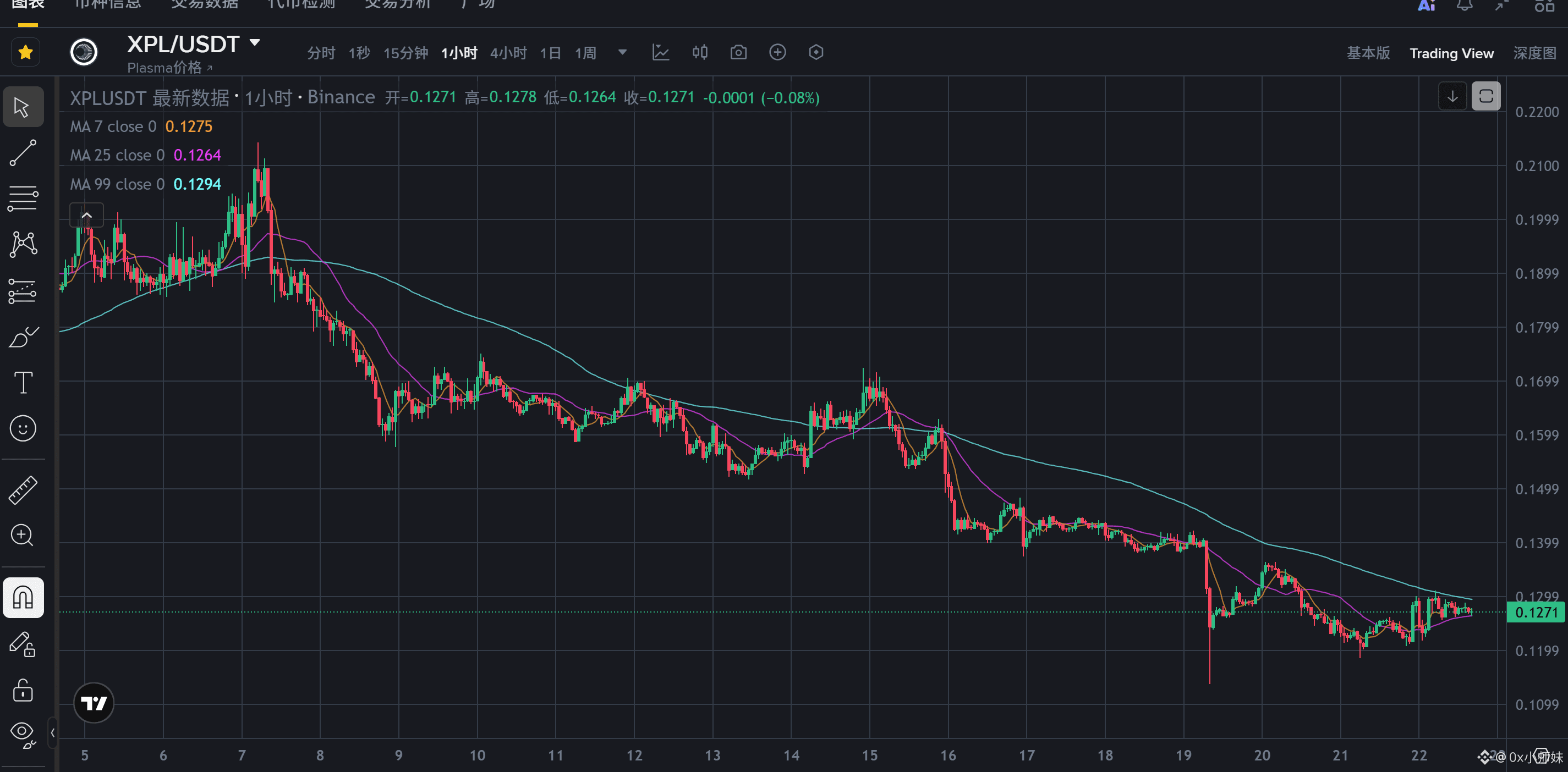Click the 基本版 basic version button
Image resolution: width=1568 pixels, height=772 pixels.
(1368, 53)
